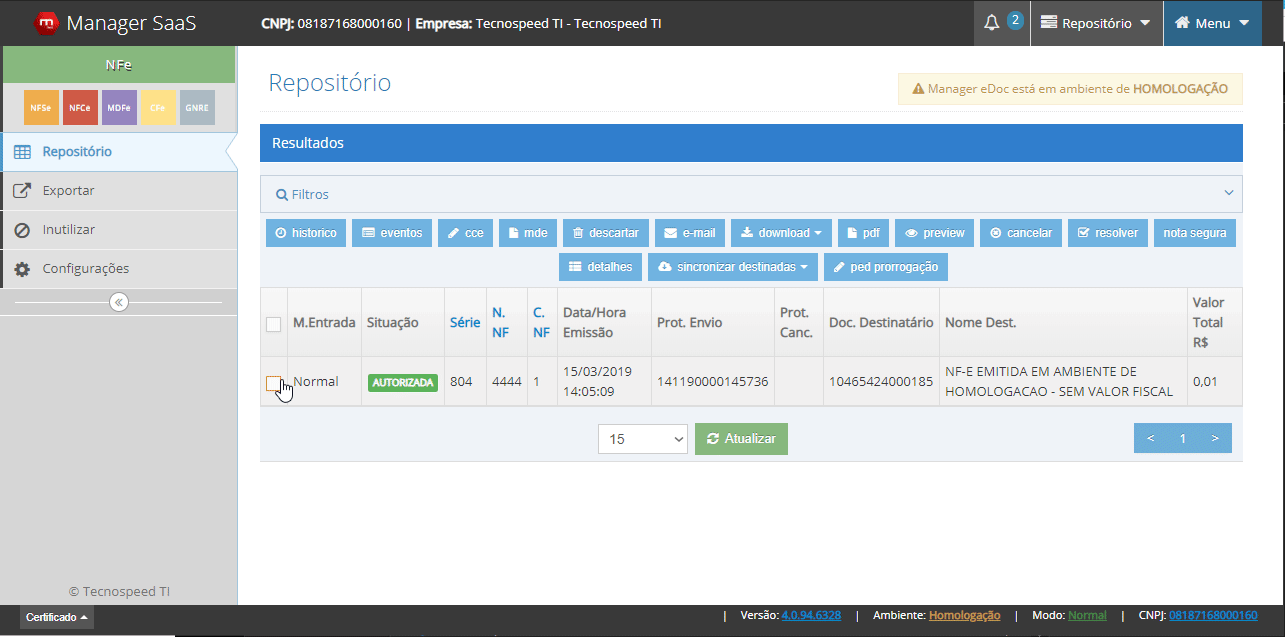Click the preview eye button

click(934, 233)
